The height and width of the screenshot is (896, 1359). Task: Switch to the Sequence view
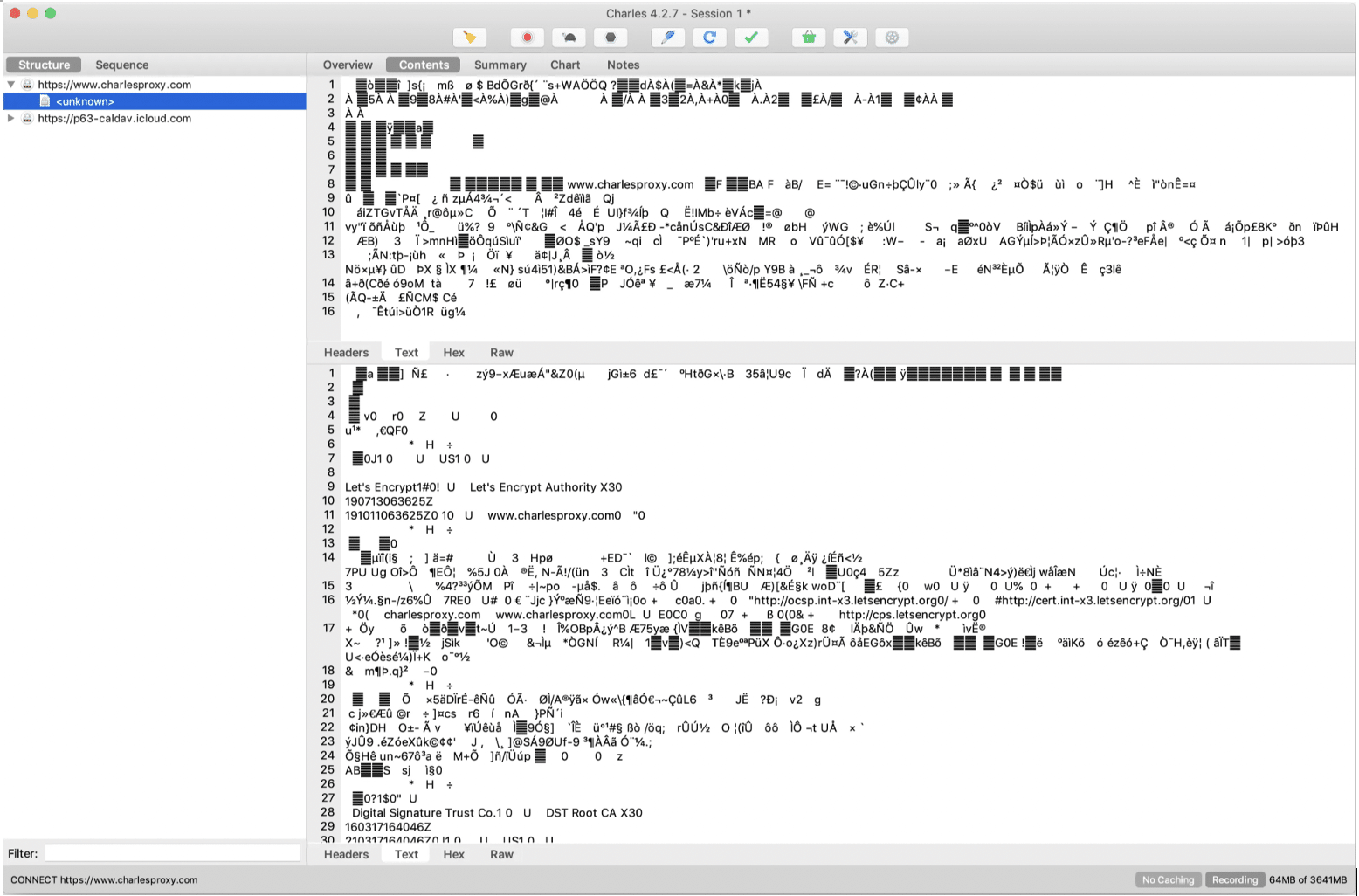[121, 65]
